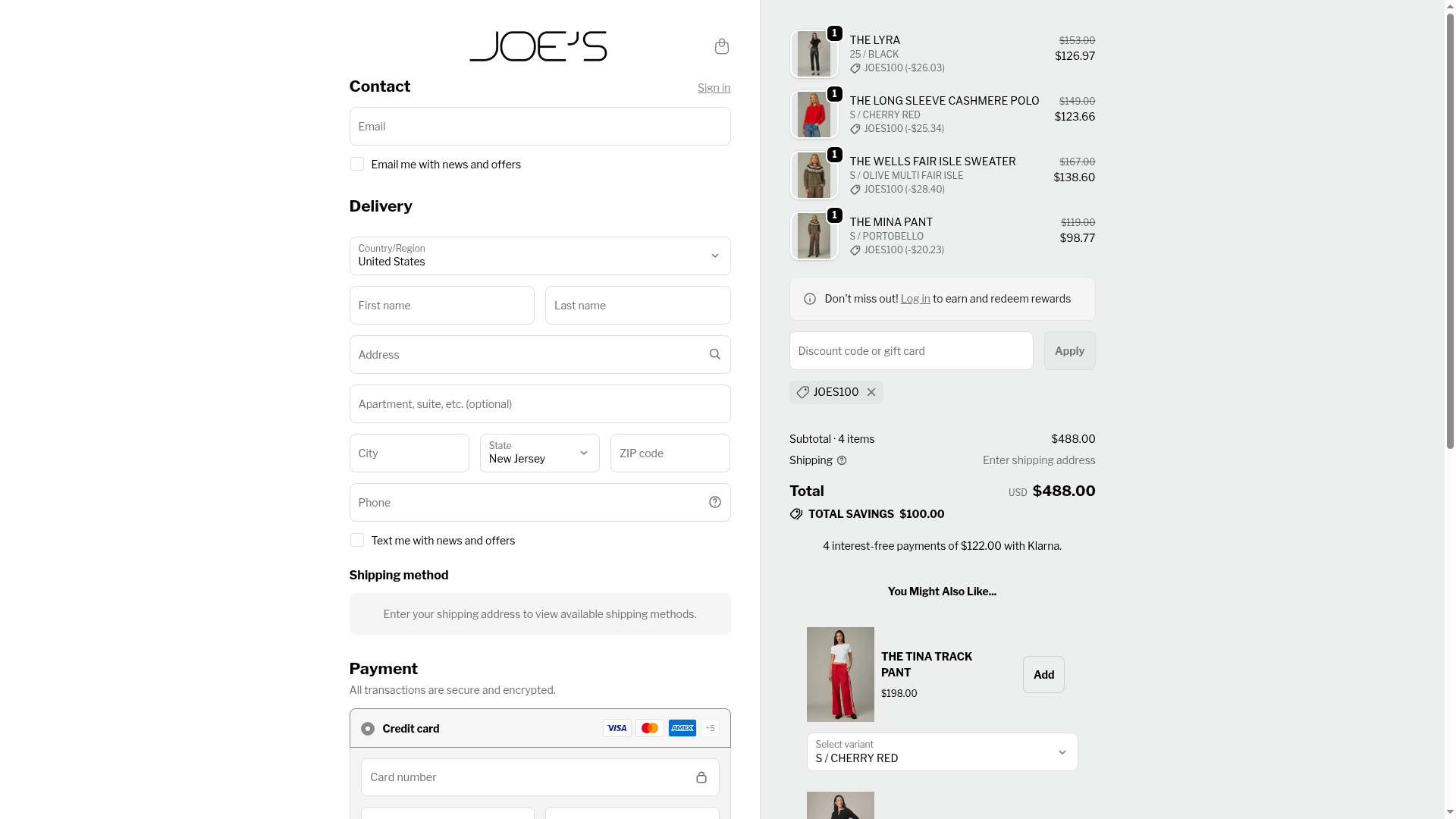Image resolution: width=1456 pixels, height=819 pixels.
Task: Click the Sign in link
Action: pos(714,88)
